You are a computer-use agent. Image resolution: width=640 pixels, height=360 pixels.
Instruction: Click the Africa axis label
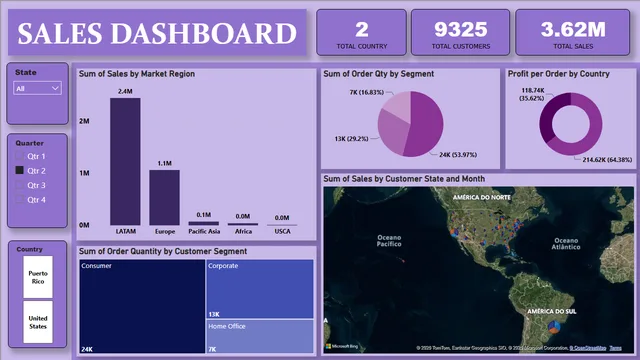[243, 231]
